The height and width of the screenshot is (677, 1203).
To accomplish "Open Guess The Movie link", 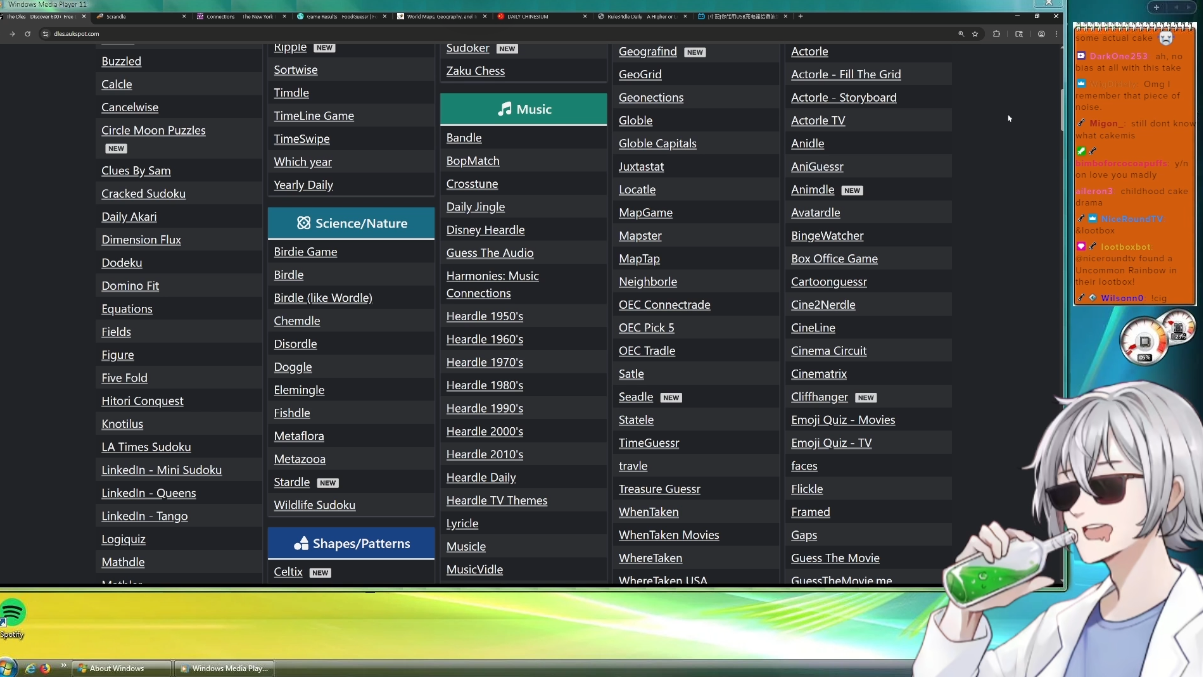I will pyautogui.click(x=835, y=558).
